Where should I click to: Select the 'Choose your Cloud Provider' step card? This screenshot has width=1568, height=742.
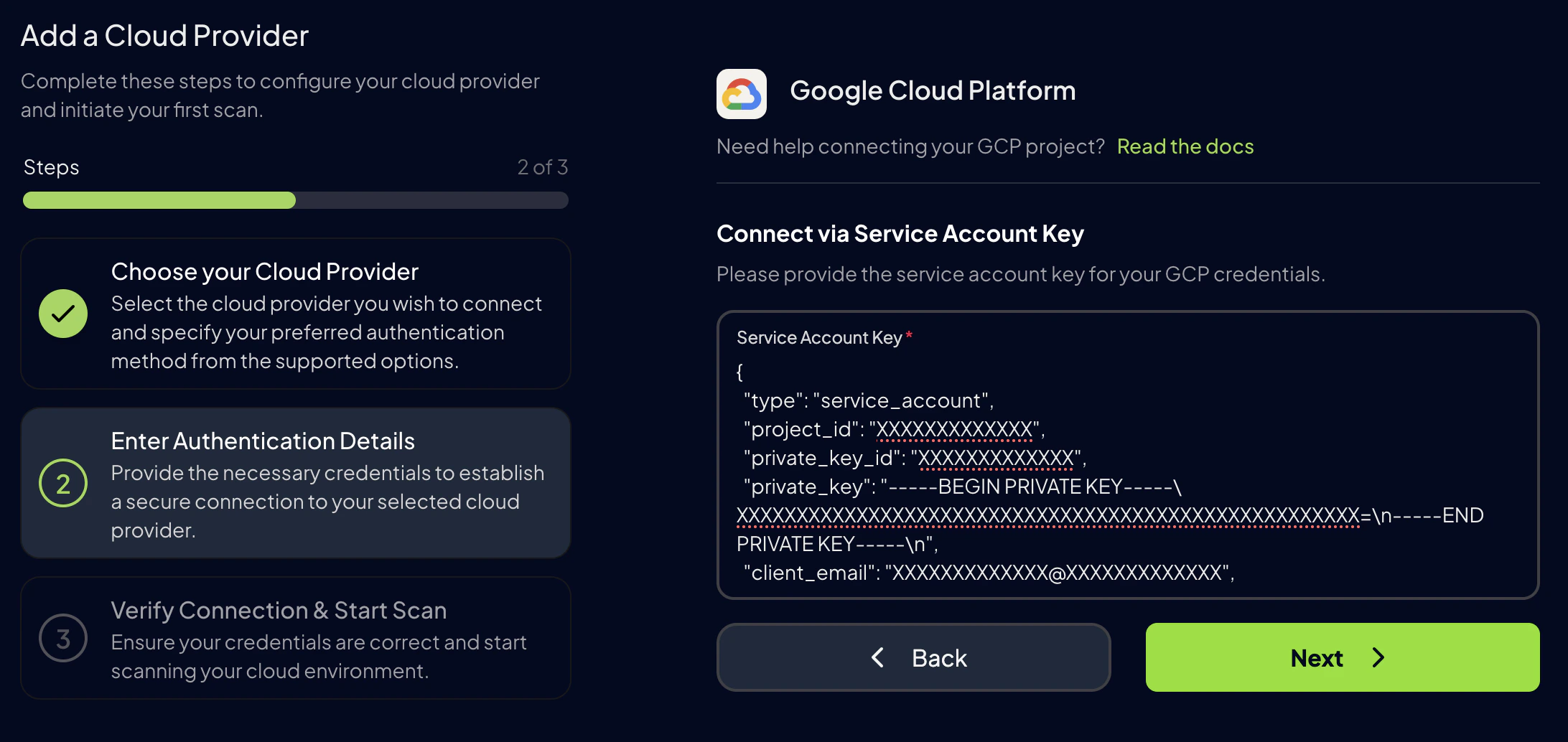tap(295, 314)
